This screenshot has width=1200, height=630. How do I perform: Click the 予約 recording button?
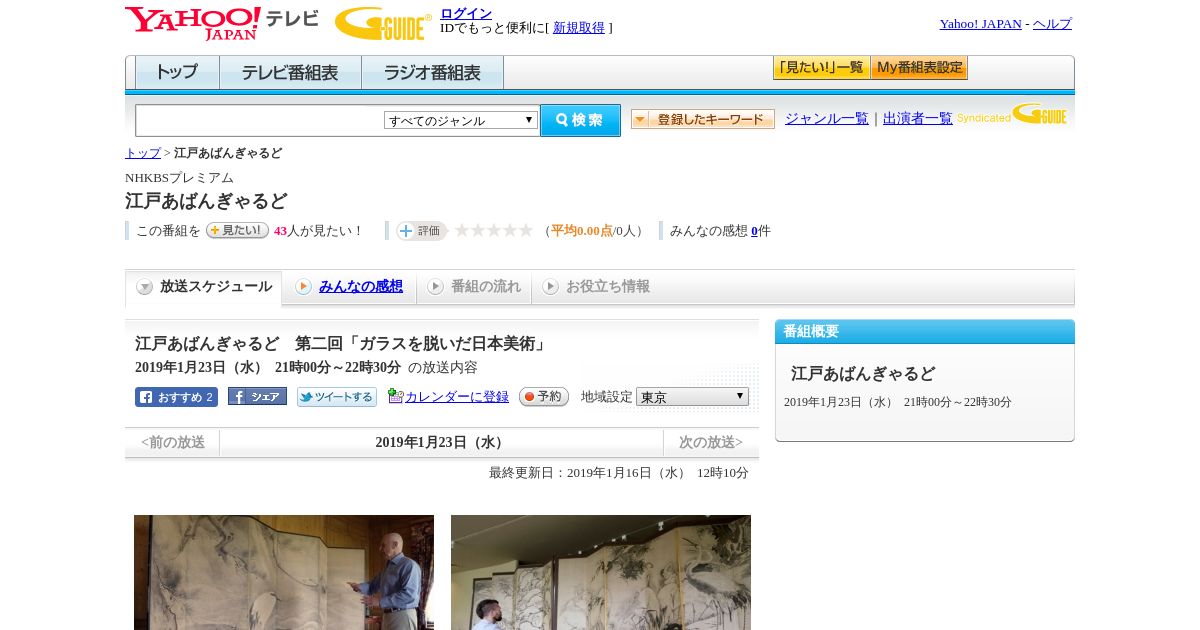pos(544,397)
